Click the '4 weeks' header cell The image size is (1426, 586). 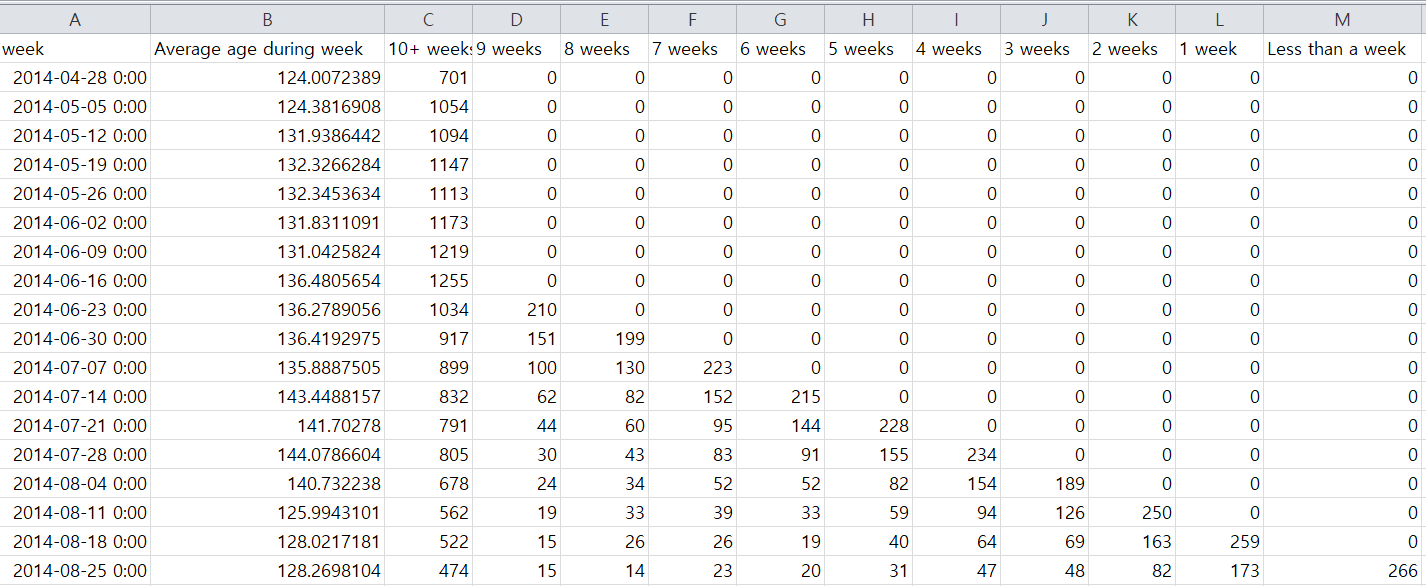956,48
